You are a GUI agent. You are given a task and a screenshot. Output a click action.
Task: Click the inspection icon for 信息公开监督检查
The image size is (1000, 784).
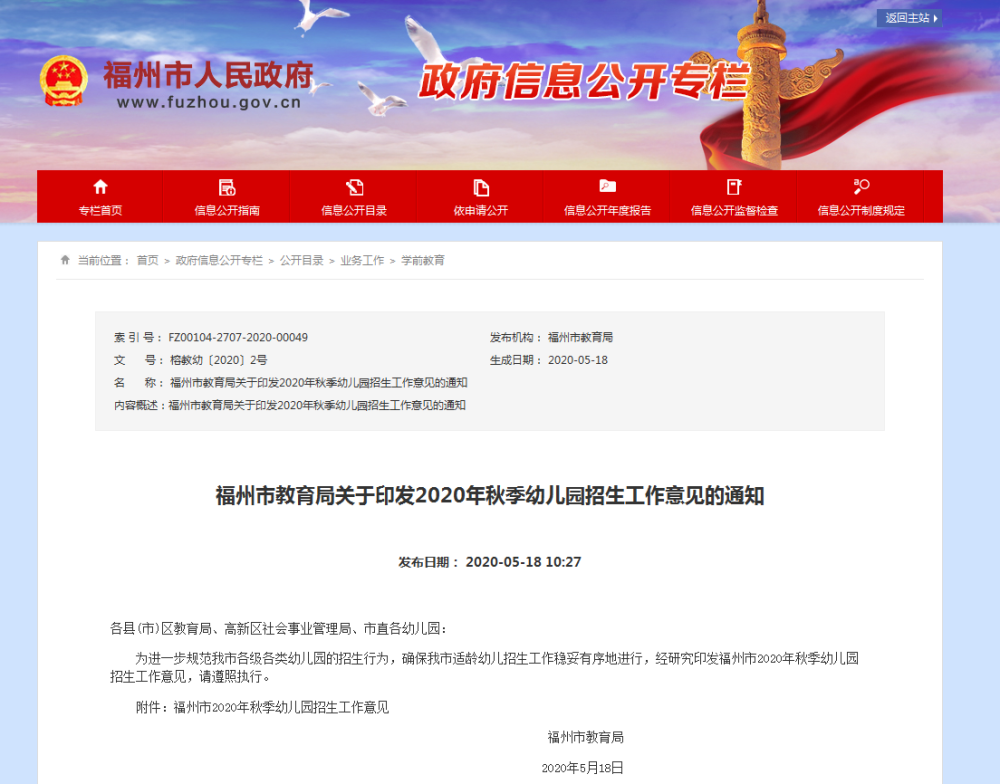[x=733, y=187]
